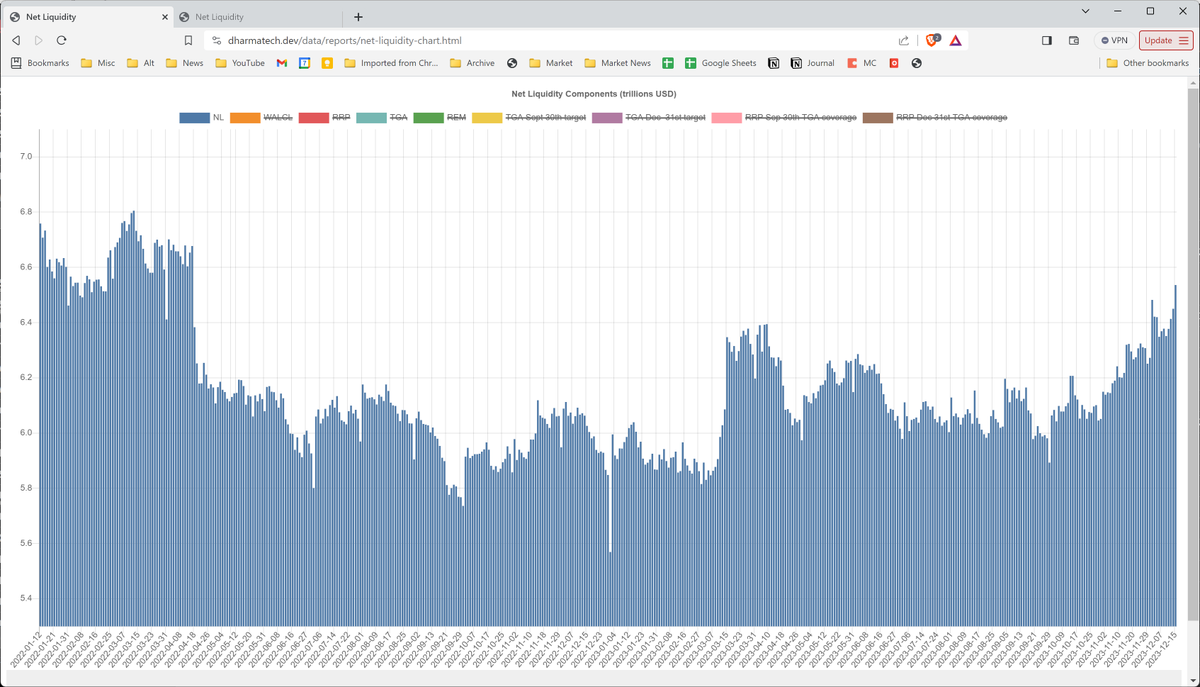Click the Notion bookmark icon
Image resolution: width=1200 pixels, height=687 pixels.
point(773,63)
